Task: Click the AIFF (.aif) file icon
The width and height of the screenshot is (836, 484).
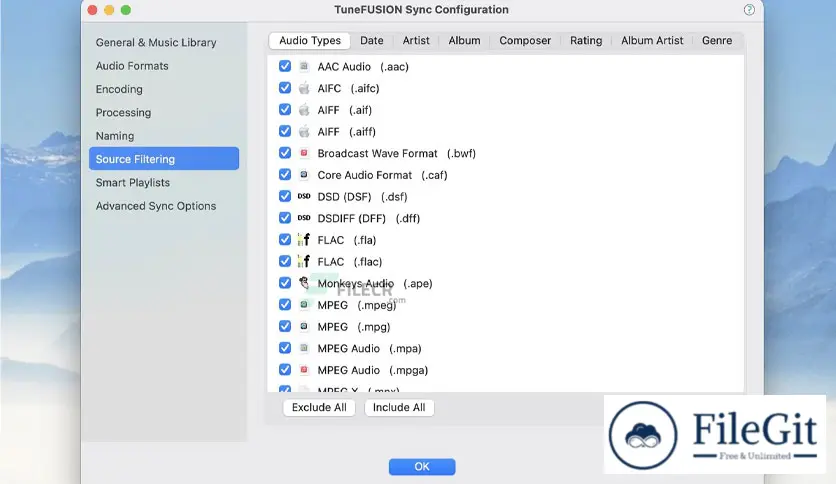Action: (x=304, y=110)
